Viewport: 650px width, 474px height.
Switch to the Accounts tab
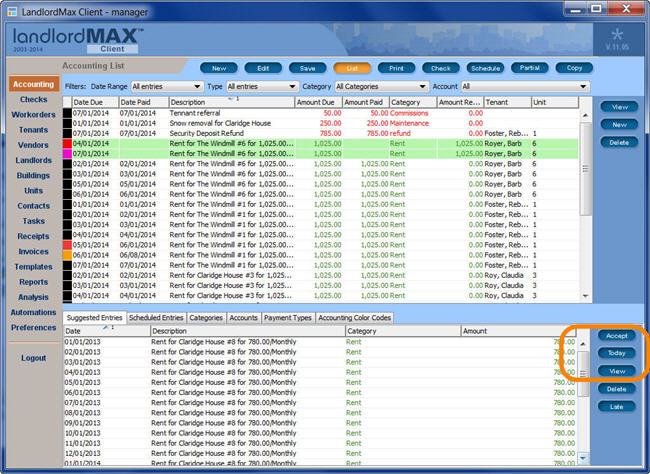click(244, 318)
